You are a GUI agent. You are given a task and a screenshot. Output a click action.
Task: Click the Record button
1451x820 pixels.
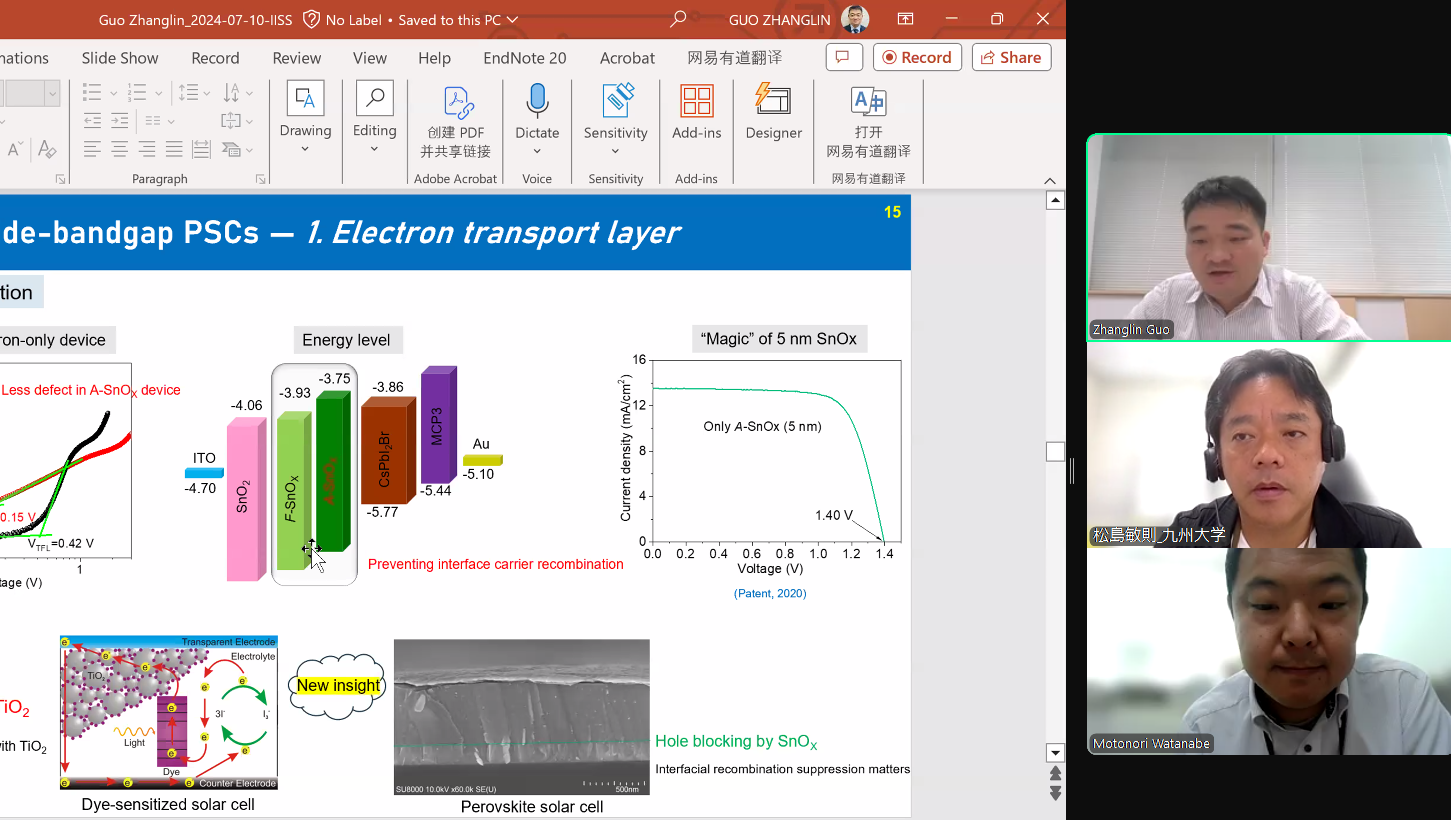pos(917,58)
